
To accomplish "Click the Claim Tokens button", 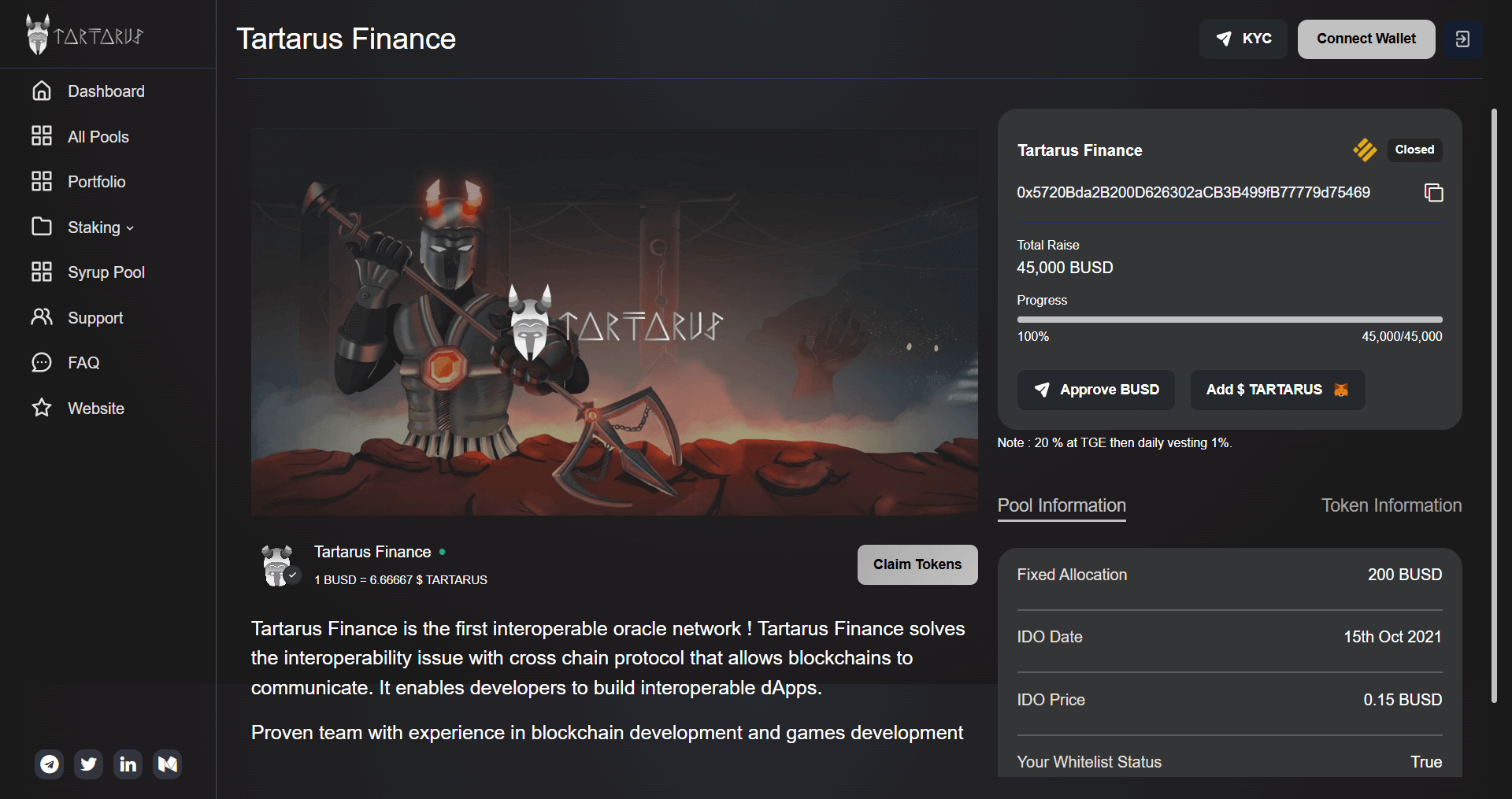I will coord(917,564).
